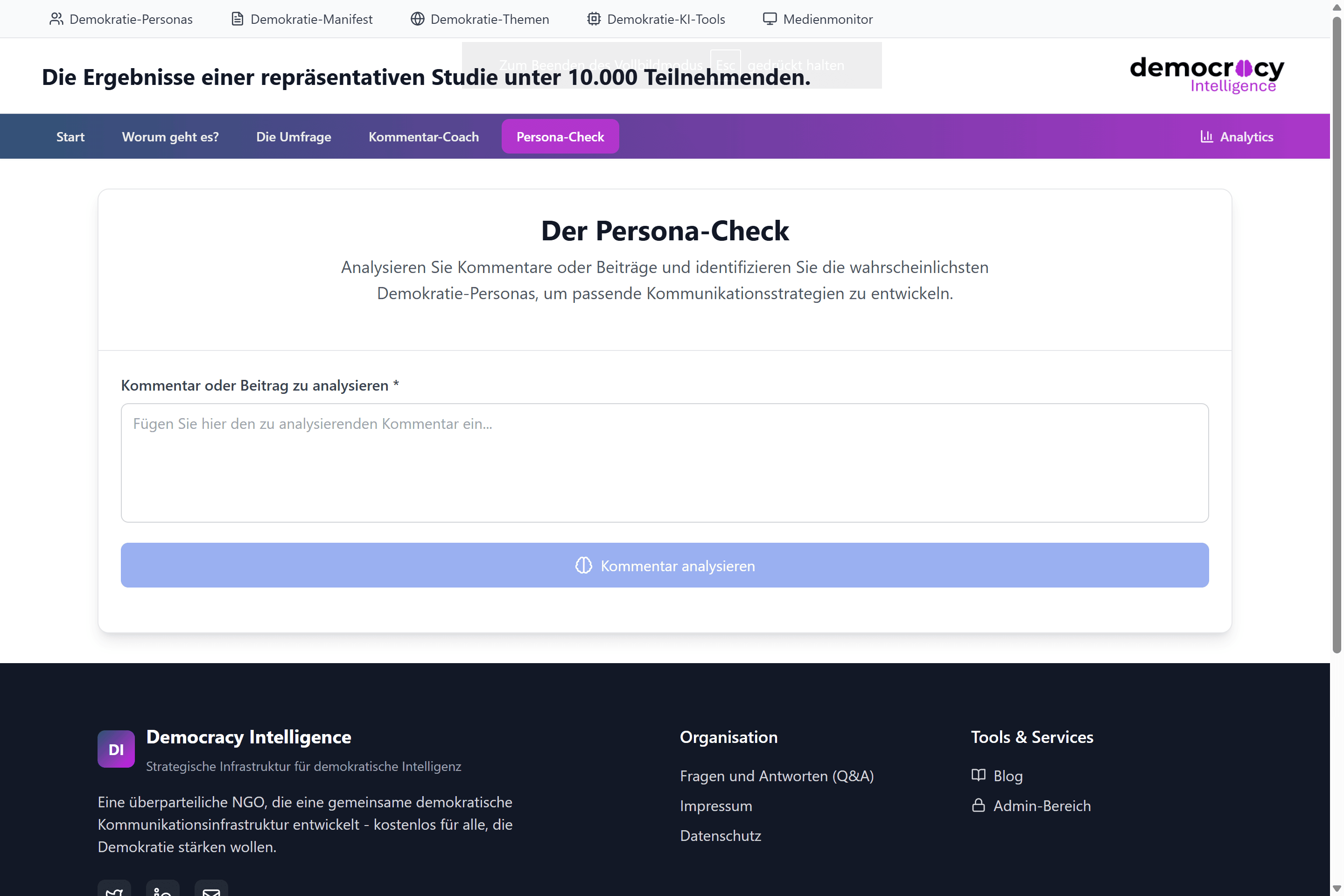Screen dimensions: 1344x896
Task: Click the Blog book icon
Action: point(978,775)
